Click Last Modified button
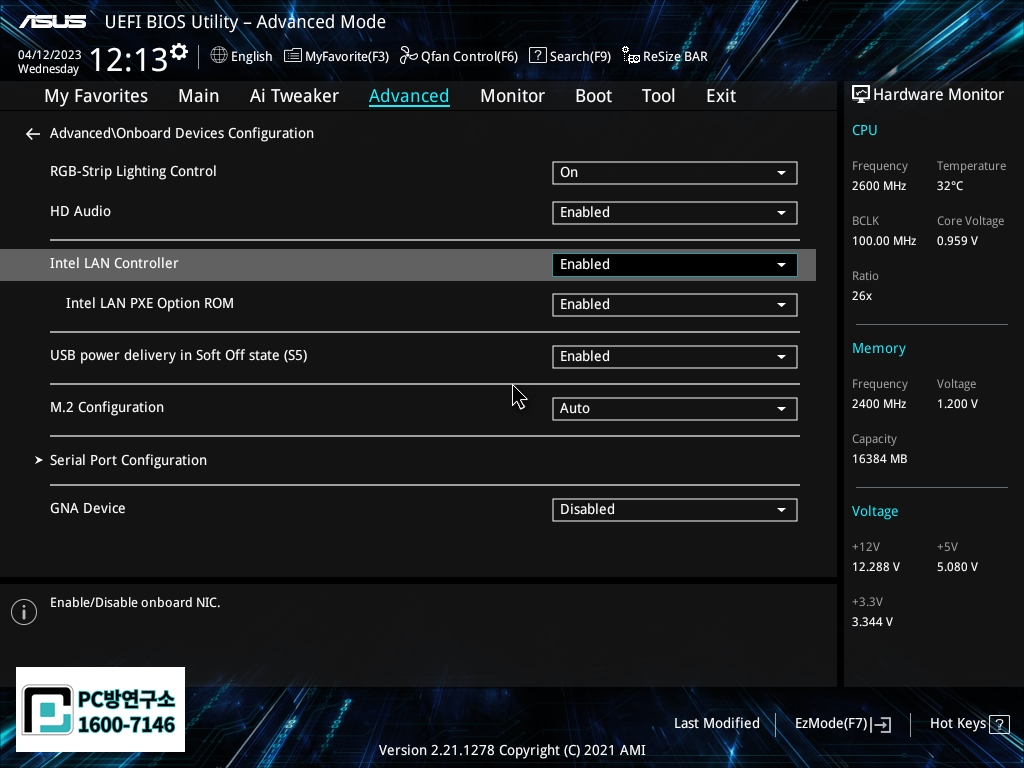This screenshot has width=1024, height=768. (716, 723)
